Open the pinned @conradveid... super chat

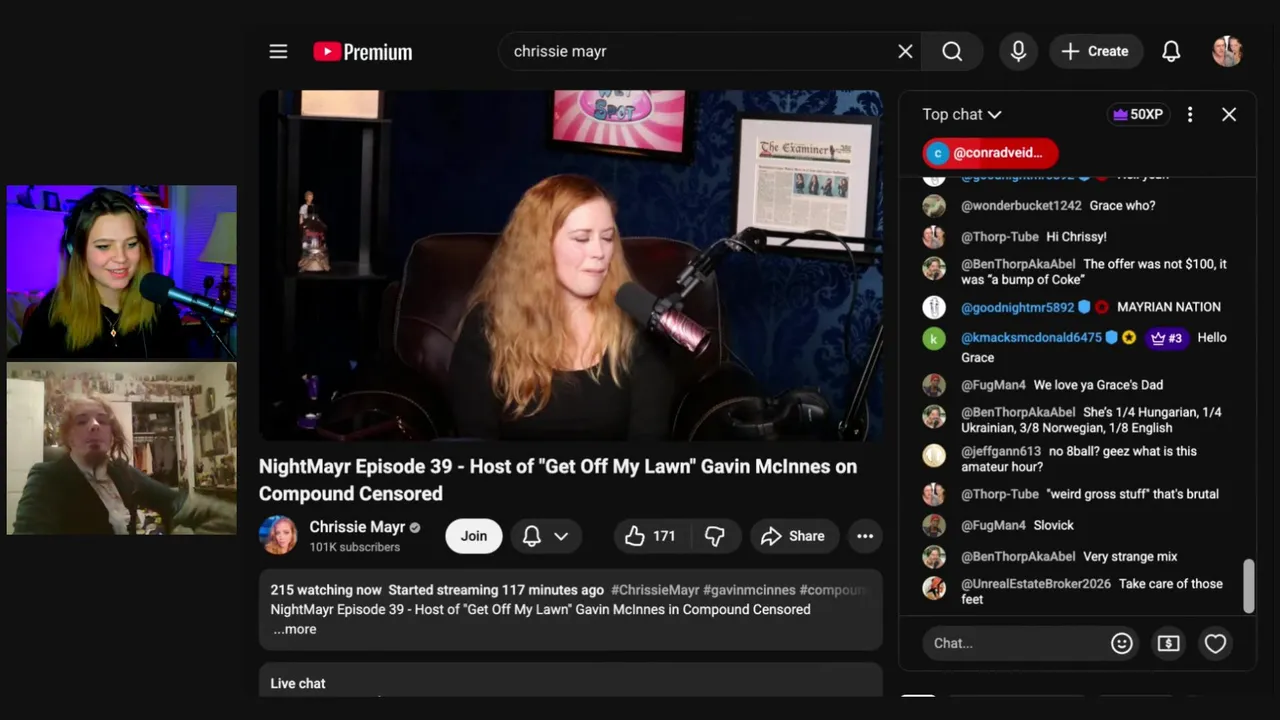(x=990, y=153)
